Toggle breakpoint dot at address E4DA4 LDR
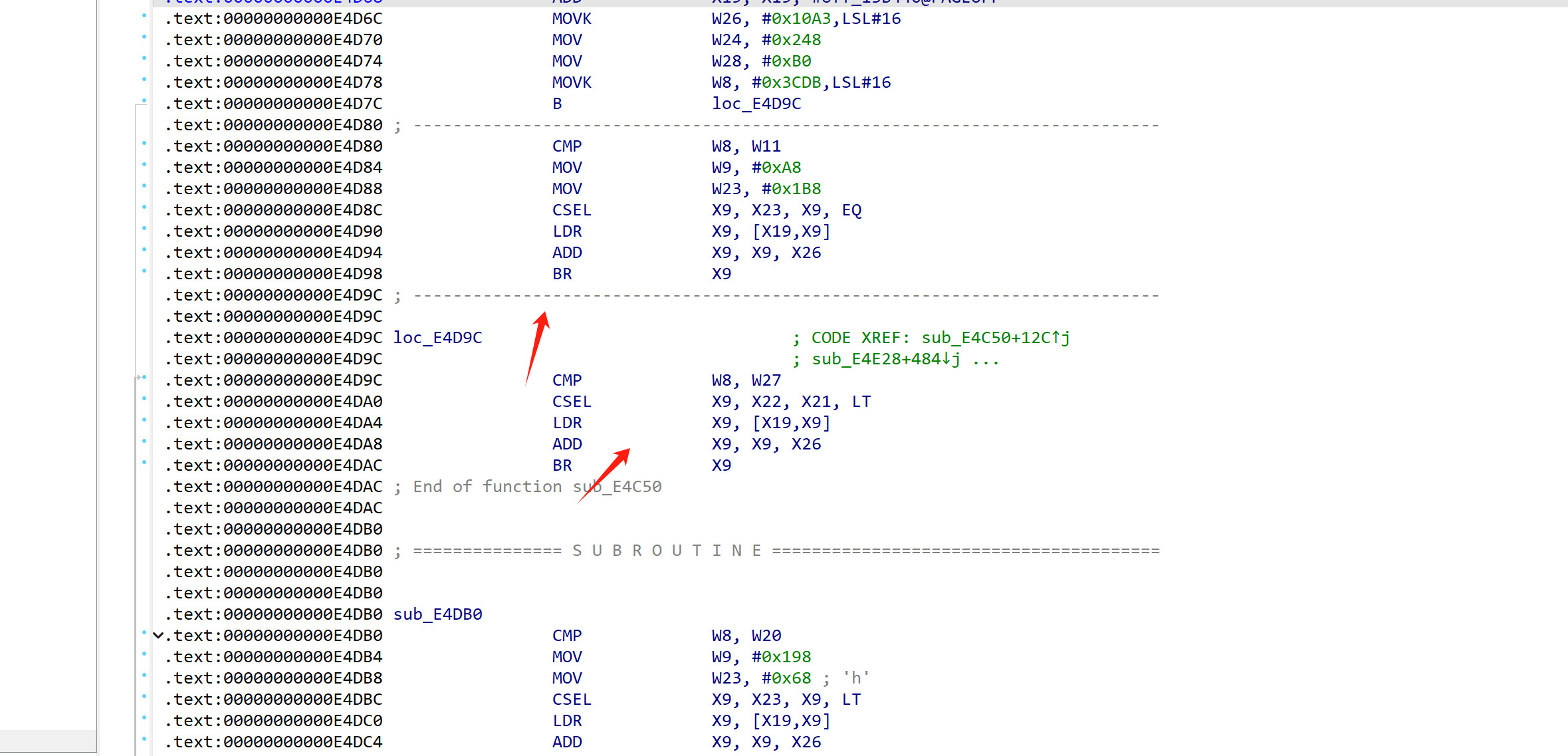1568x756 pixels. coord(144,420)
